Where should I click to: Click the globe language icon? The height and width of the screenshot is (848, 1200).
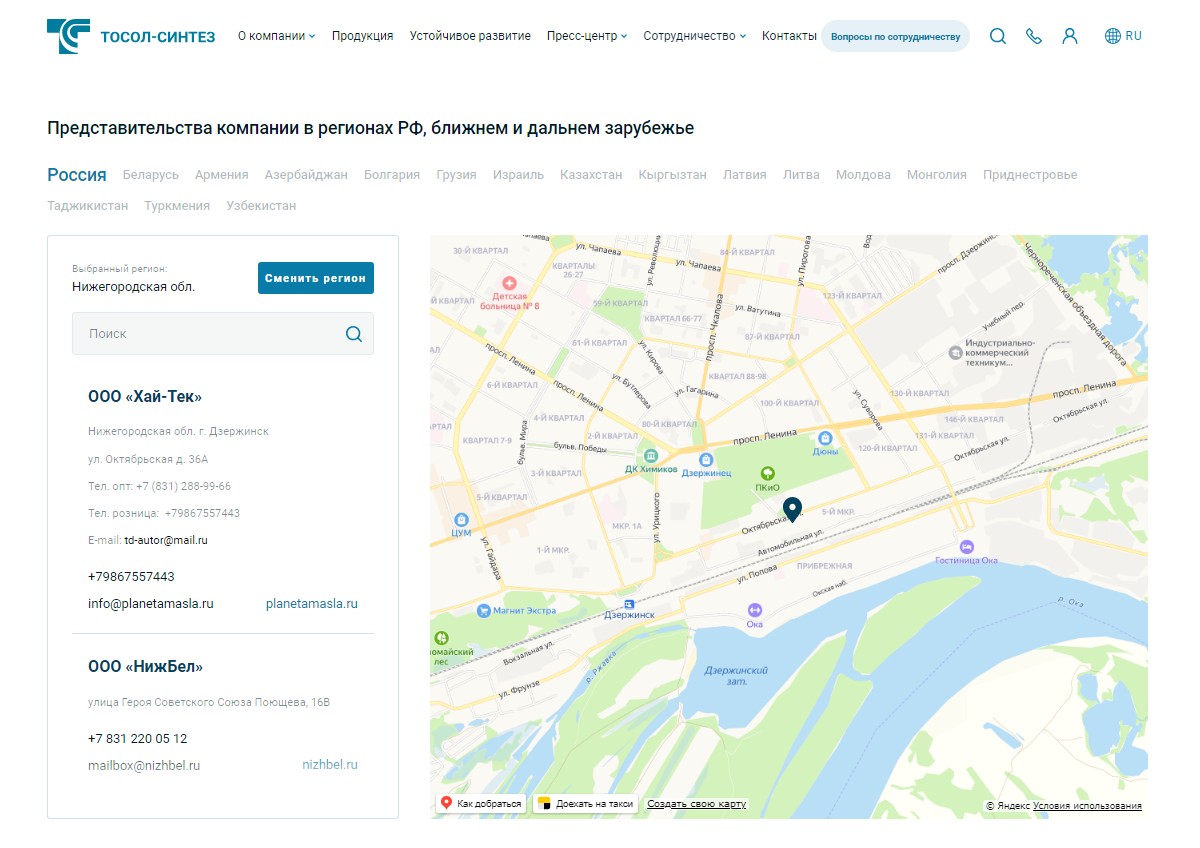(x=1113, y=36)
